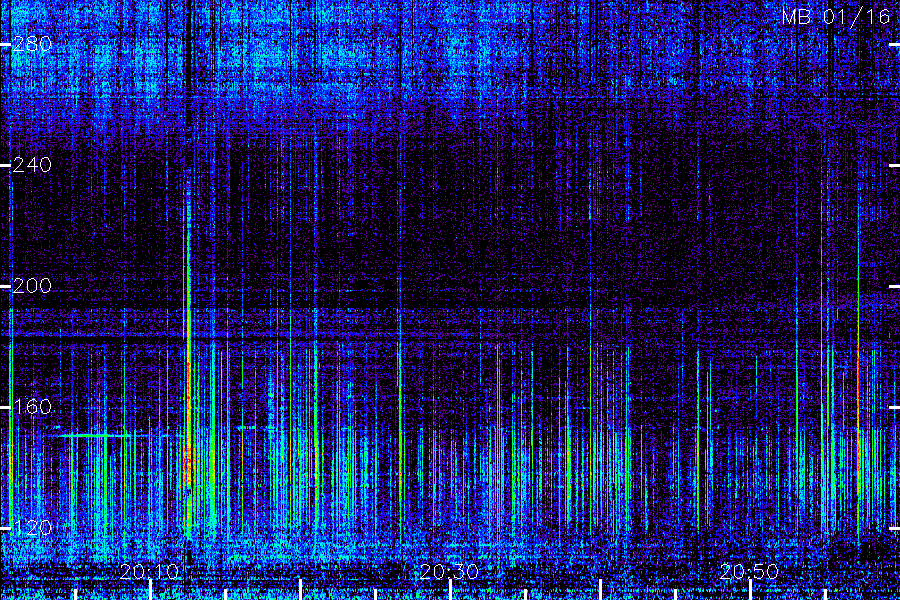Click the 20:10 time axis label

click(x=149, y=572)
